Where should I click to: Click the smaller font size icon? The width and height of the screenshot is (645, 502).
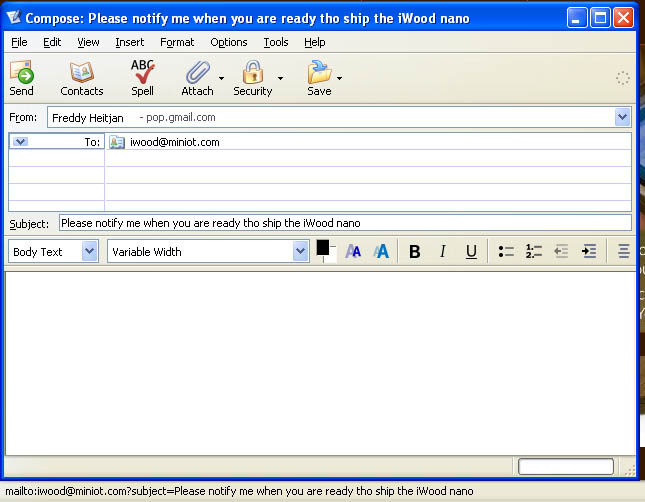(353, 251)
